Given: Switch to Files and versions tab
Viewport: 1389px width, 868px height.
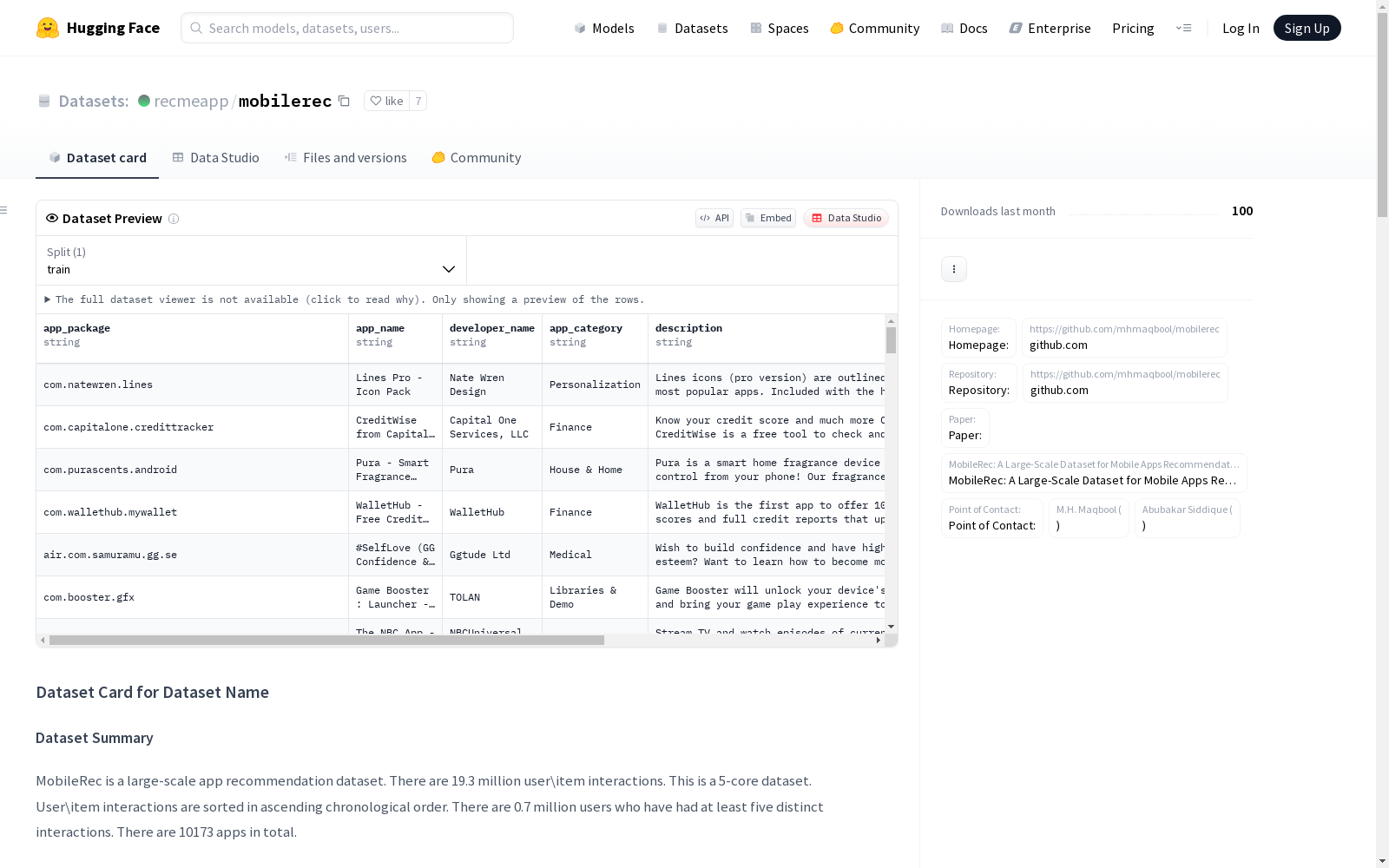Looking at the screenshot, I should point(346,158).
